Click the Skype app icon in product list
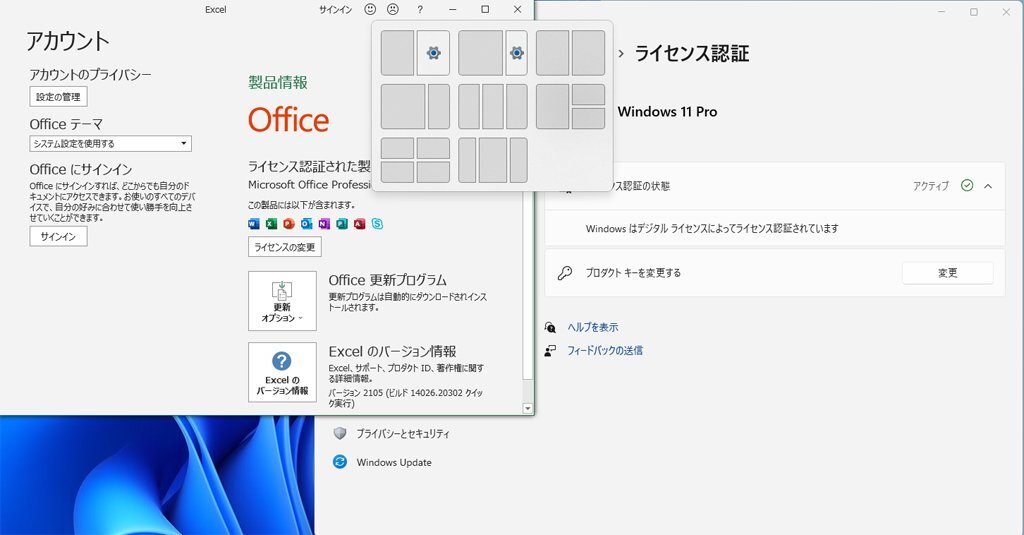 tap(377, 224)
